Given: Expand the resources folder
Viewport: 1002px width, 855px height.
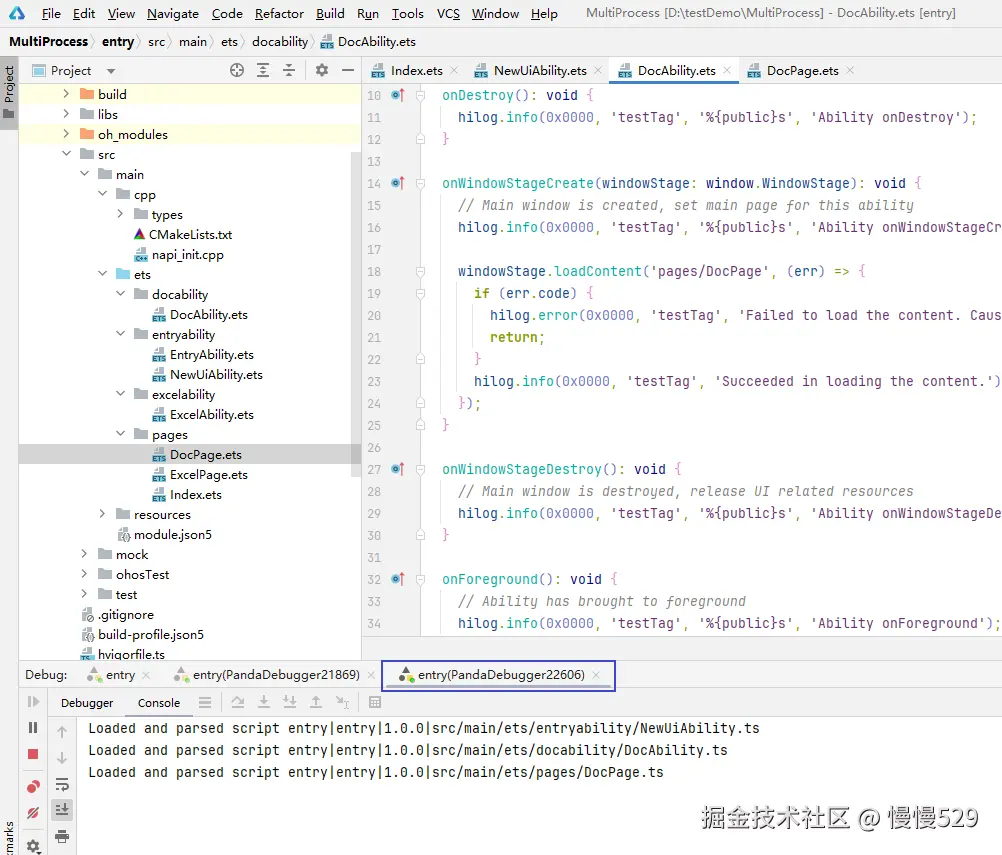Looking at the screenshot, I should click(x=102, y=514).
